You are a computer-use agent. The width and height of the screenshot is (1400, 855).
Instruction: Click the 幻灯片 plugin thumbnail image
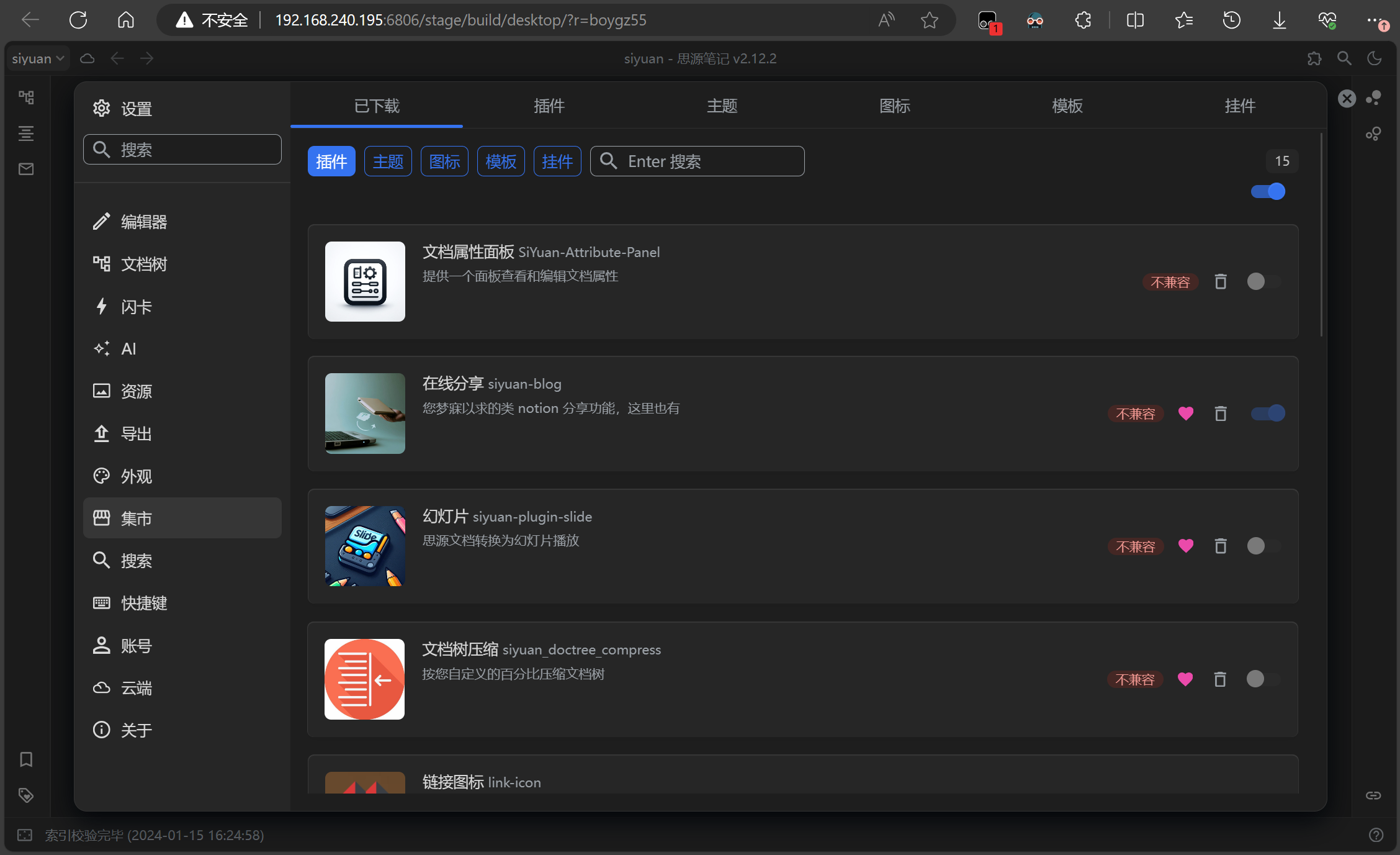pyautogui.click(x=365, y=546)
